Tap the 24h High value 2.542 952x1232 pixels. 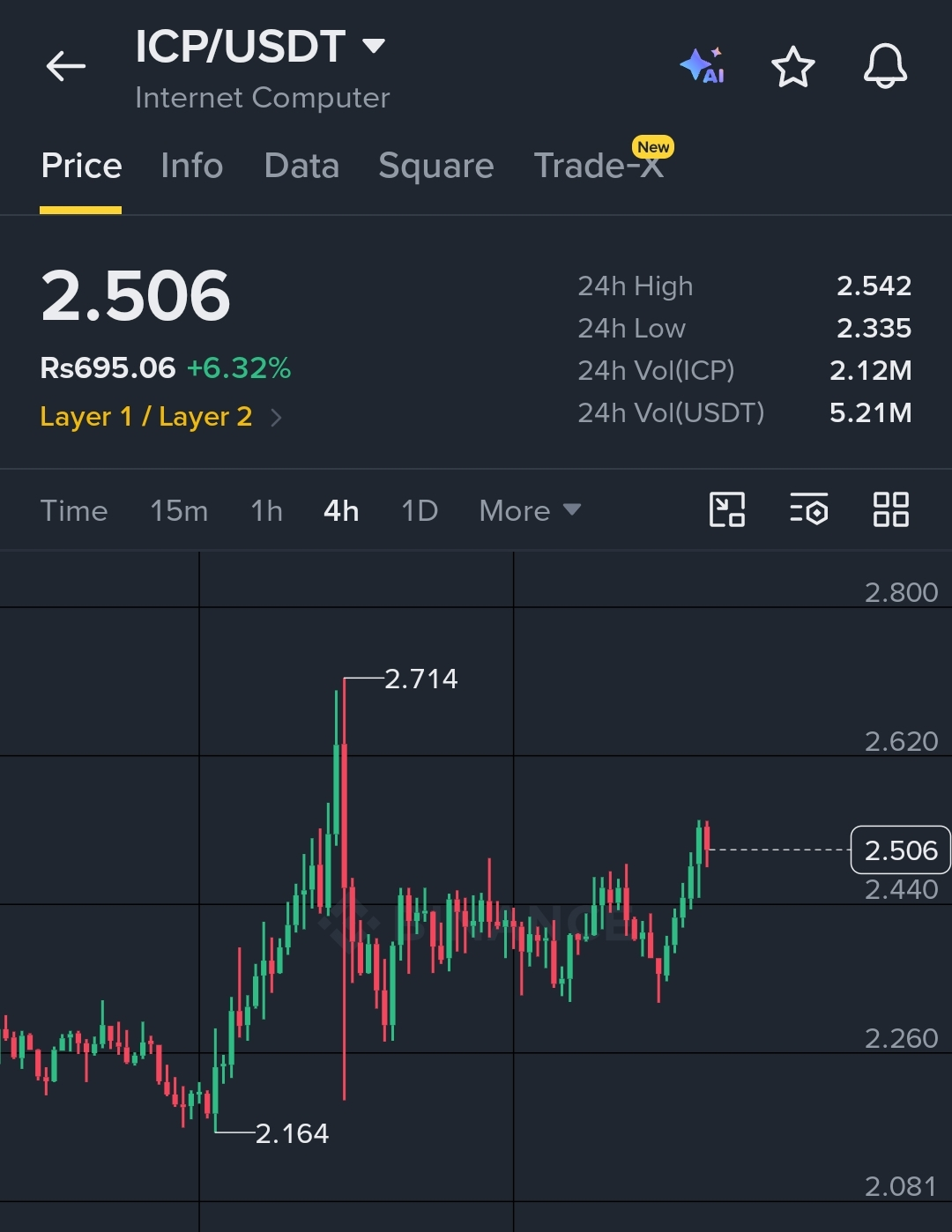click(874, 286)
